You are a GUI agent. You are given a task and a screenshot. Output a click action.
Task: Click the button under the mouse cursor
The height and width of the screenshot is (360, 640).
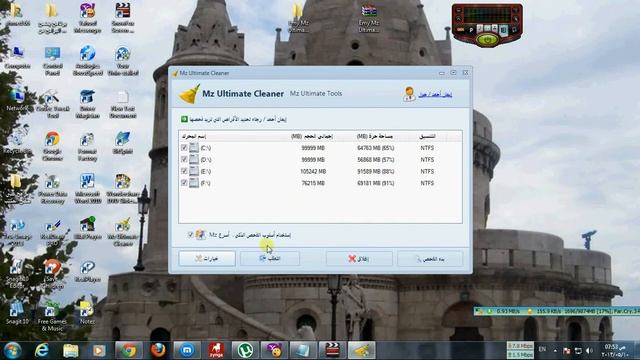(x=270, y=258)
